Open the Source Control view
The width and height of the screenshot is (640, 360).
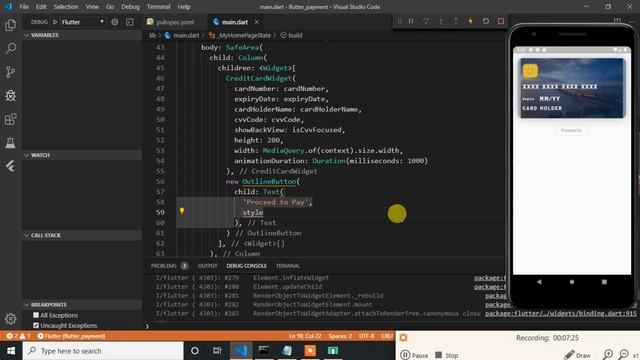[x=11, y=72]
